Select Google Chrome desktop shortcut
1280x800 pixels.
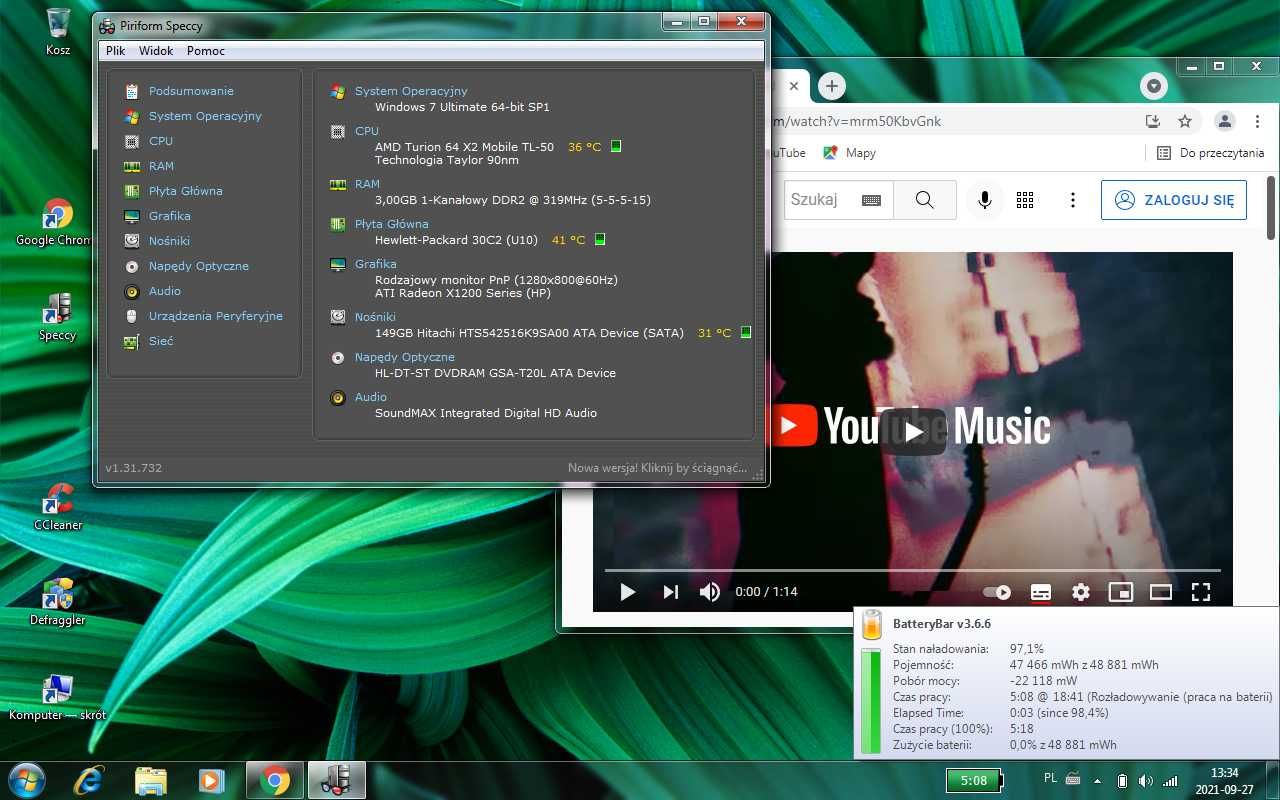point(56,223)
